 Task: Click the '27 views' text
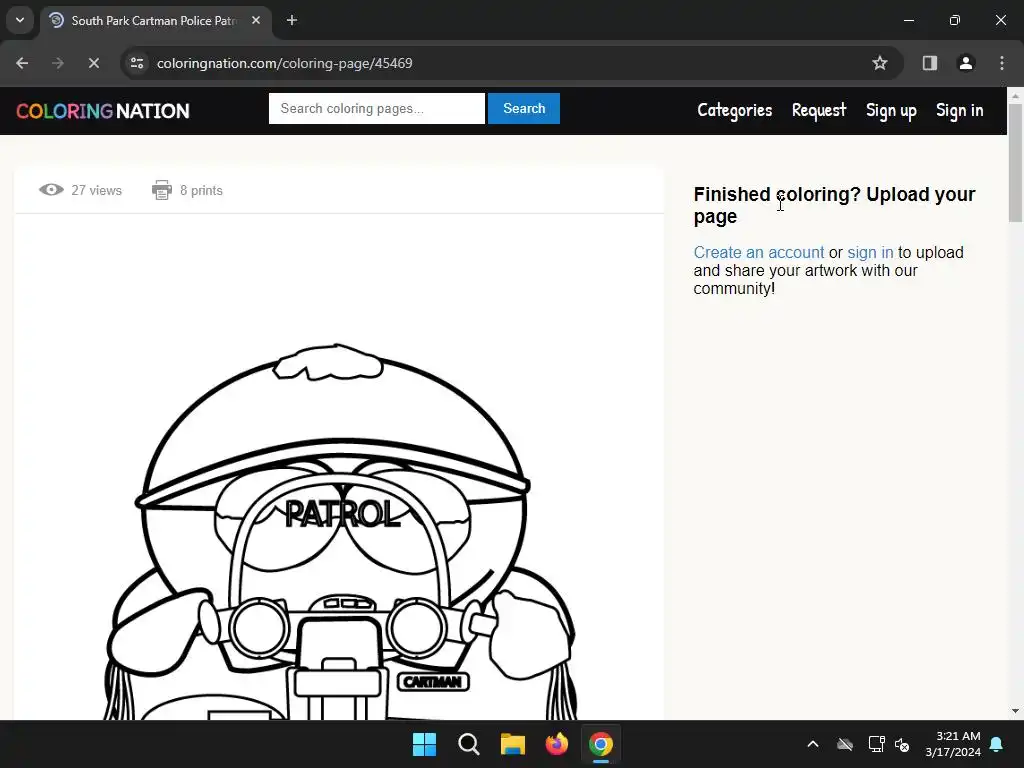[97, 190]
